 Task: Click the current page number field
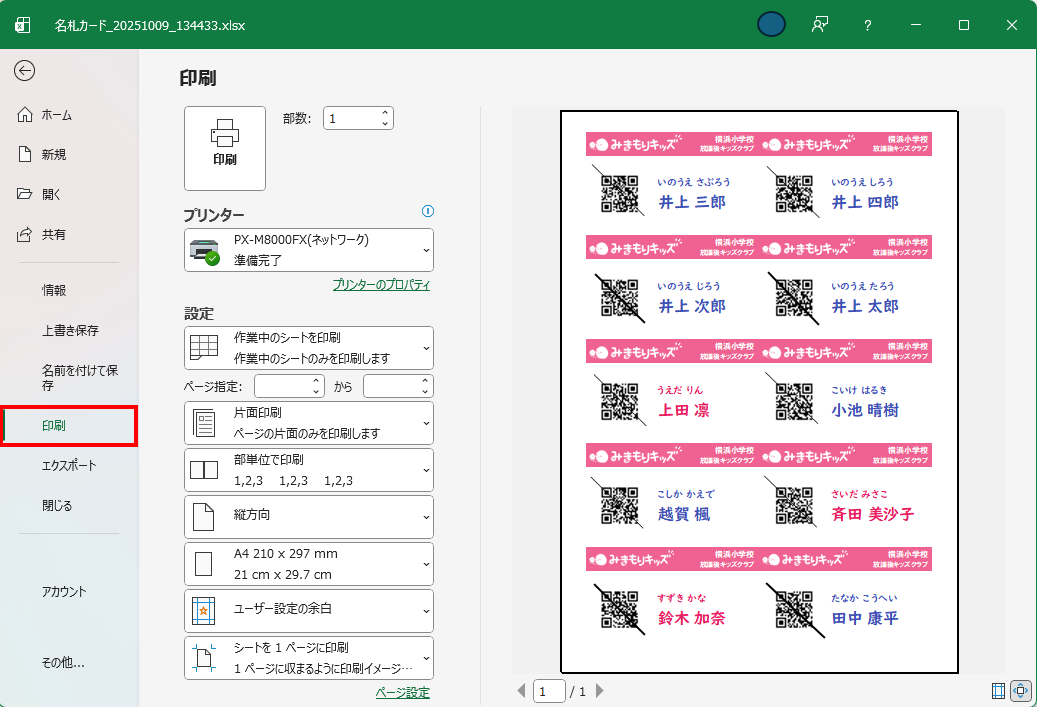point(549,691)
